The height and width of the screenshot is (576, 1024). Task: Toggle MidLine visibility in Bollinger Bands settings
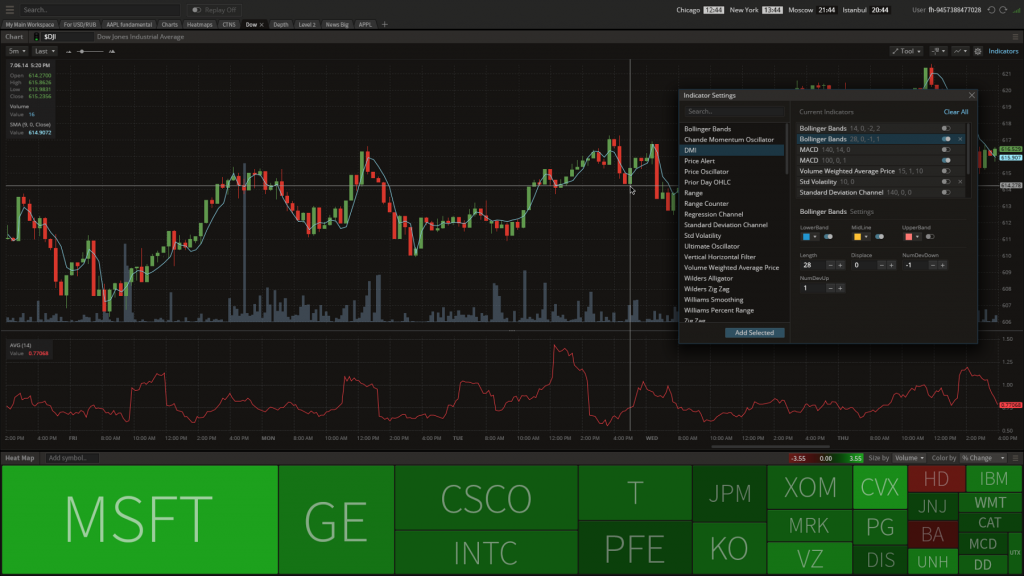(x=879, y=238)
